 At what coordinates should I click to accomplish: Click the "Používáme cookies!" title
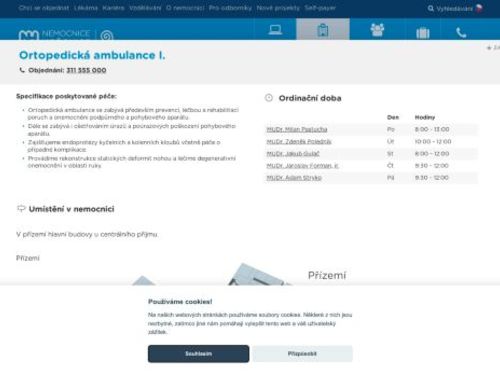180,302
